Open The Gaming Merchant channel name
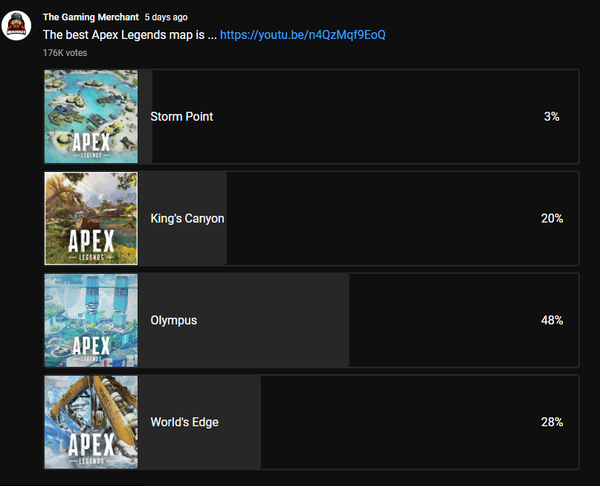This screenshot has height=486, width=600. [91, 17]
